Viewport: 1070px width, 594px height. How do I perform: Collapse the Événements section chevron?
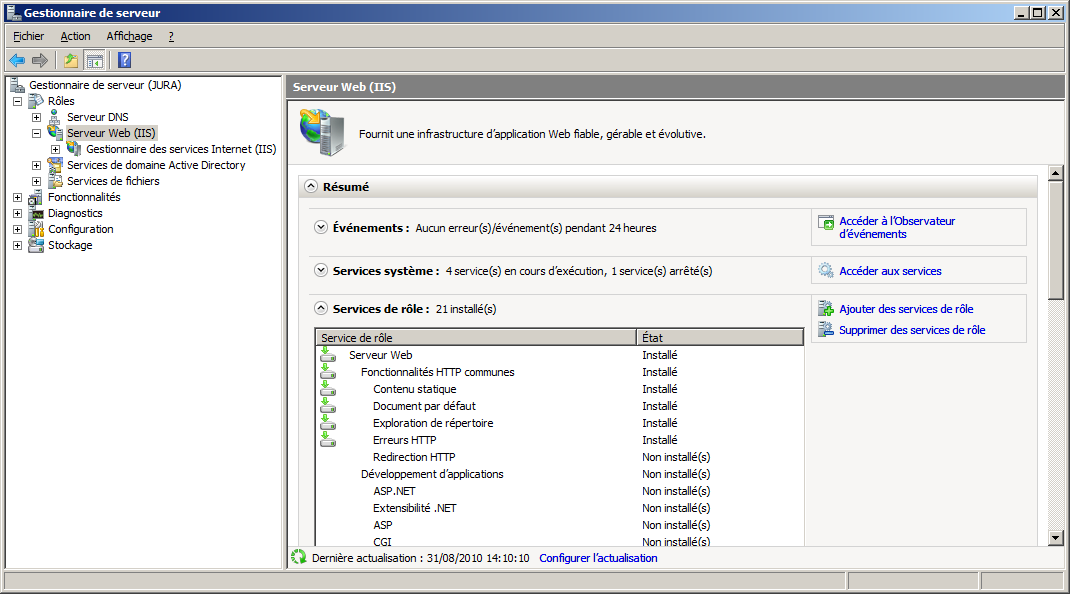pyautogui.click(x=321, y=228)
